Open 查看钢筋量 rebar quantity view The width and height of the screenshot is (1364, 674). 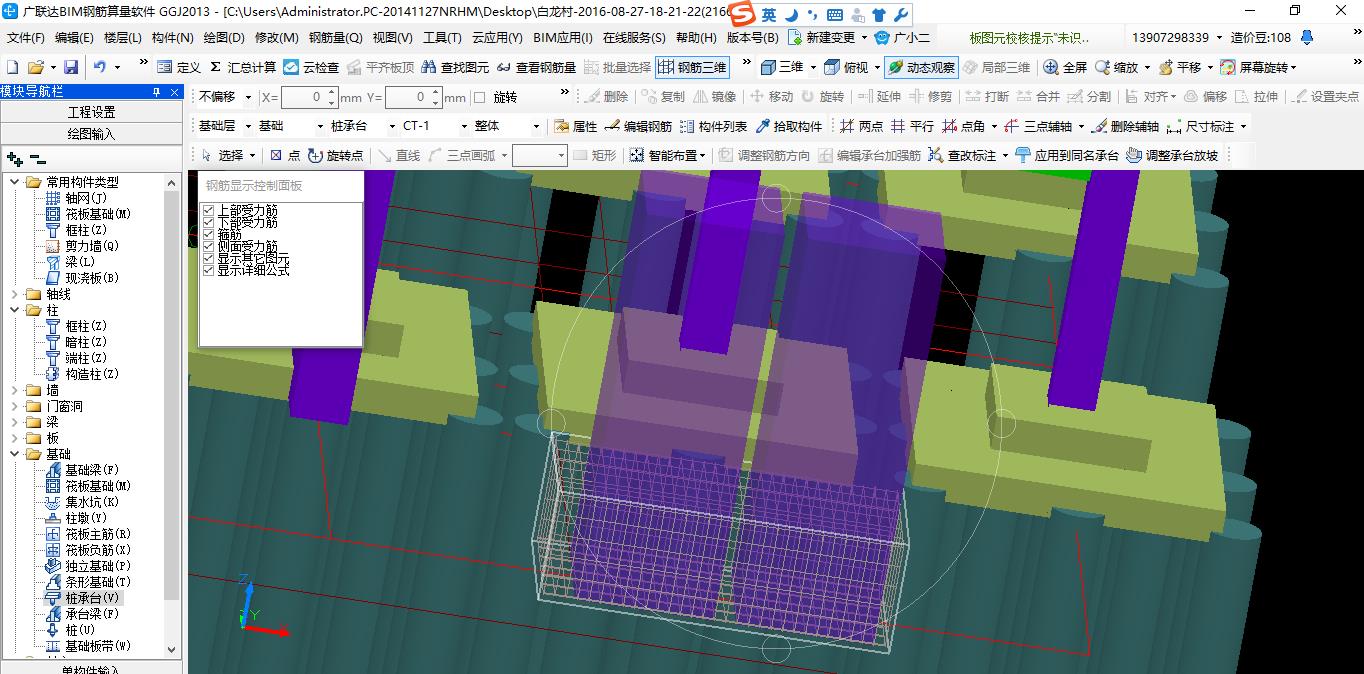[536, 67]
